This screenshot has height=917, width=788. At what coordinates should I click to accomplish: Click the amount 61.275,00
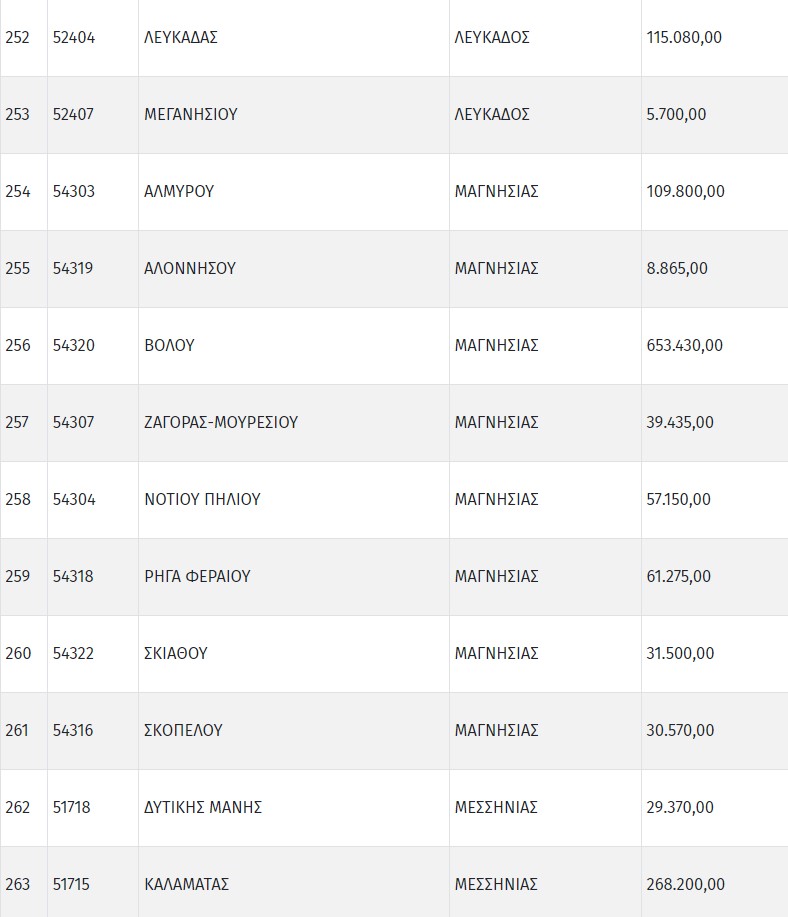click(679, 577)
